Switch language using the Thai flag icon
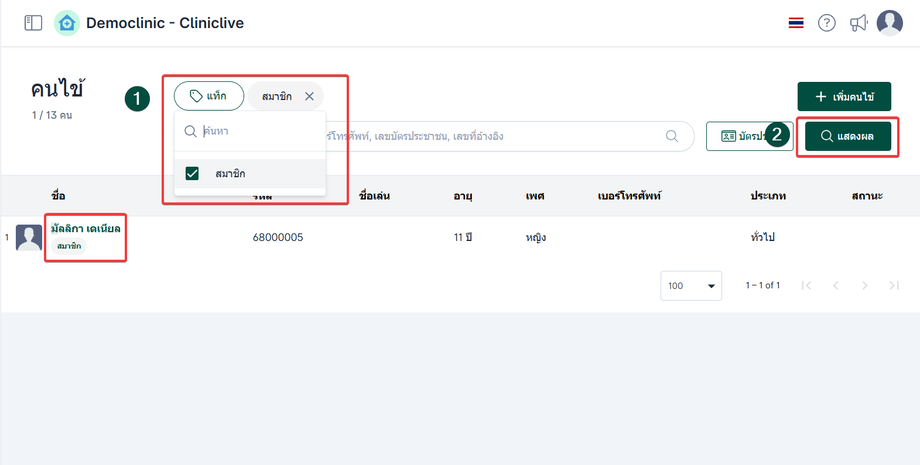 (x=796, y=23)
